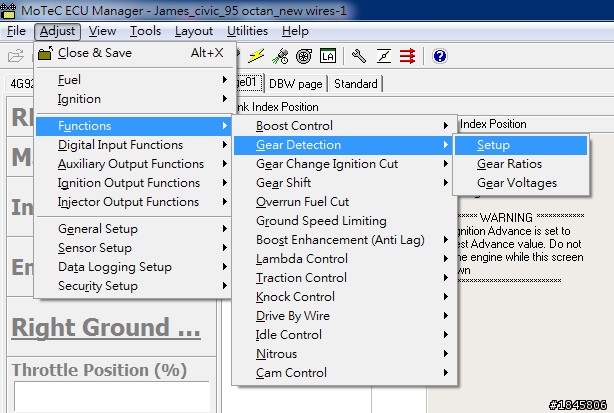Click the yellow lightning bolt toolbar icon

pos(256,56)
